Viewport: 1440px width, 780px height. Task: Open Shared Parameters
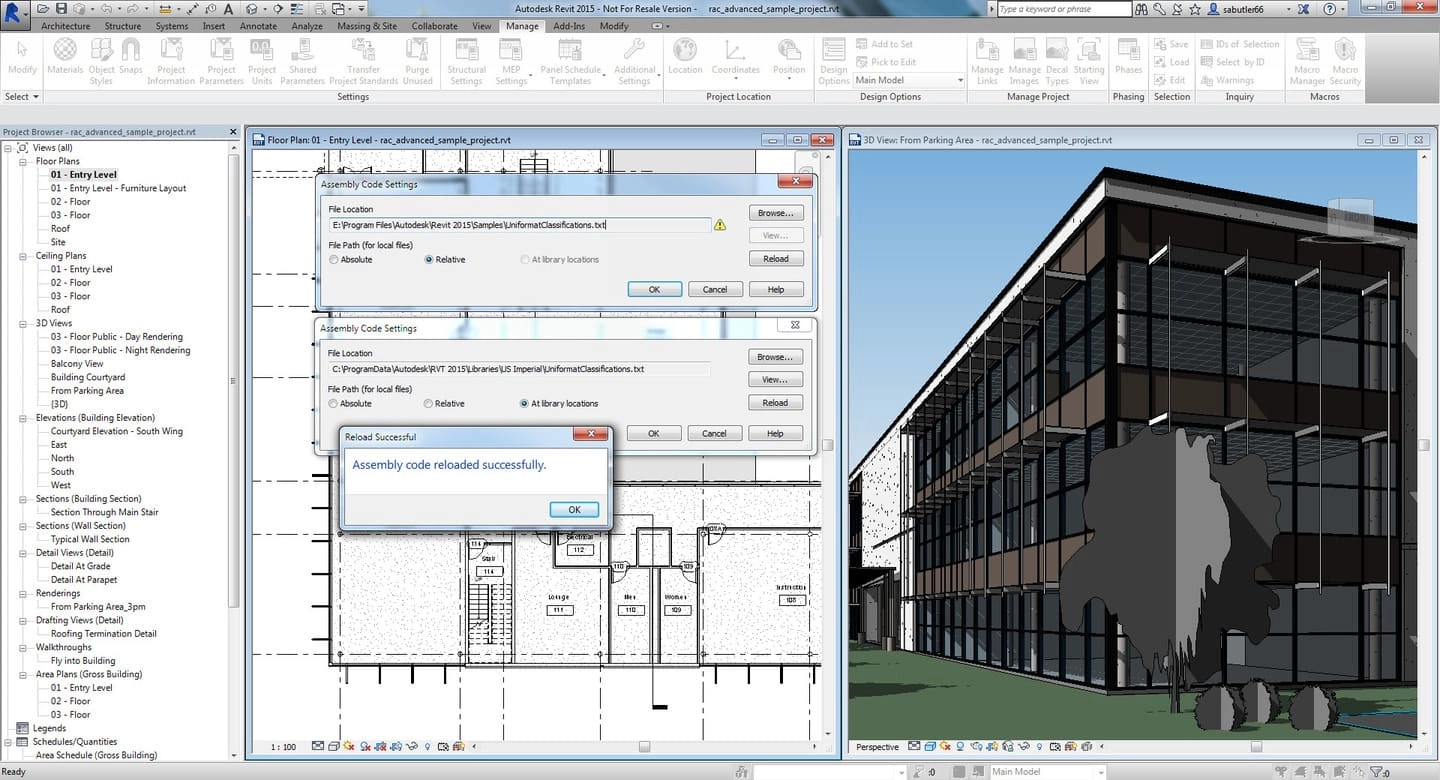point(302,59)
